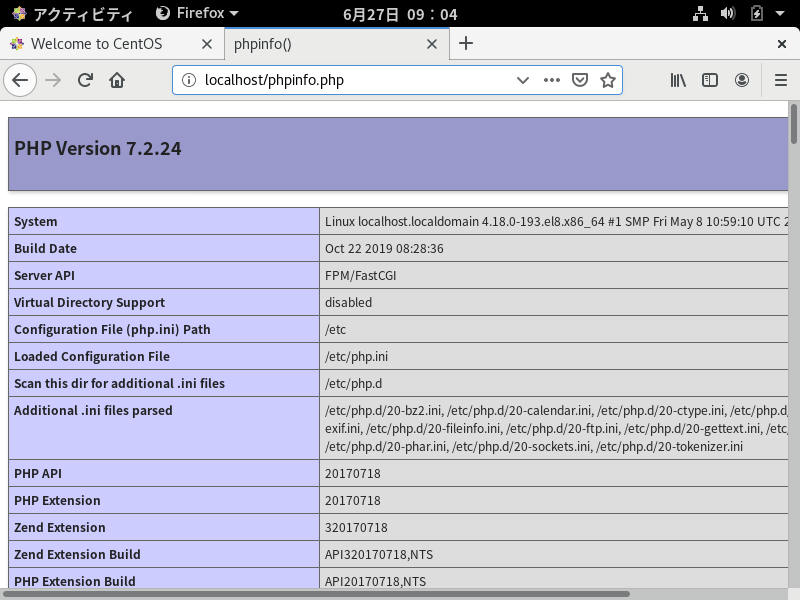Click inside the address bar

coord(330,80)
